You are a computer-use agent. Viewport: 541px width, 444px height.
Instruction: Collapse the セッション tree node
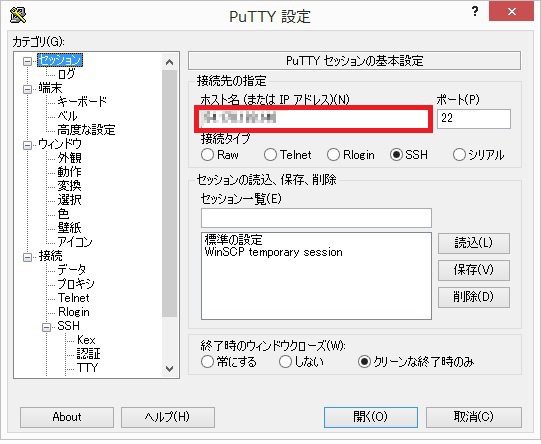(27, 61)
